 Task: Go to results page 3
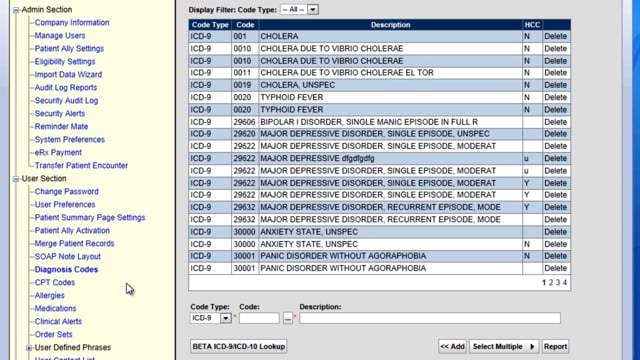pyautogui.click(x=558, y=282)
